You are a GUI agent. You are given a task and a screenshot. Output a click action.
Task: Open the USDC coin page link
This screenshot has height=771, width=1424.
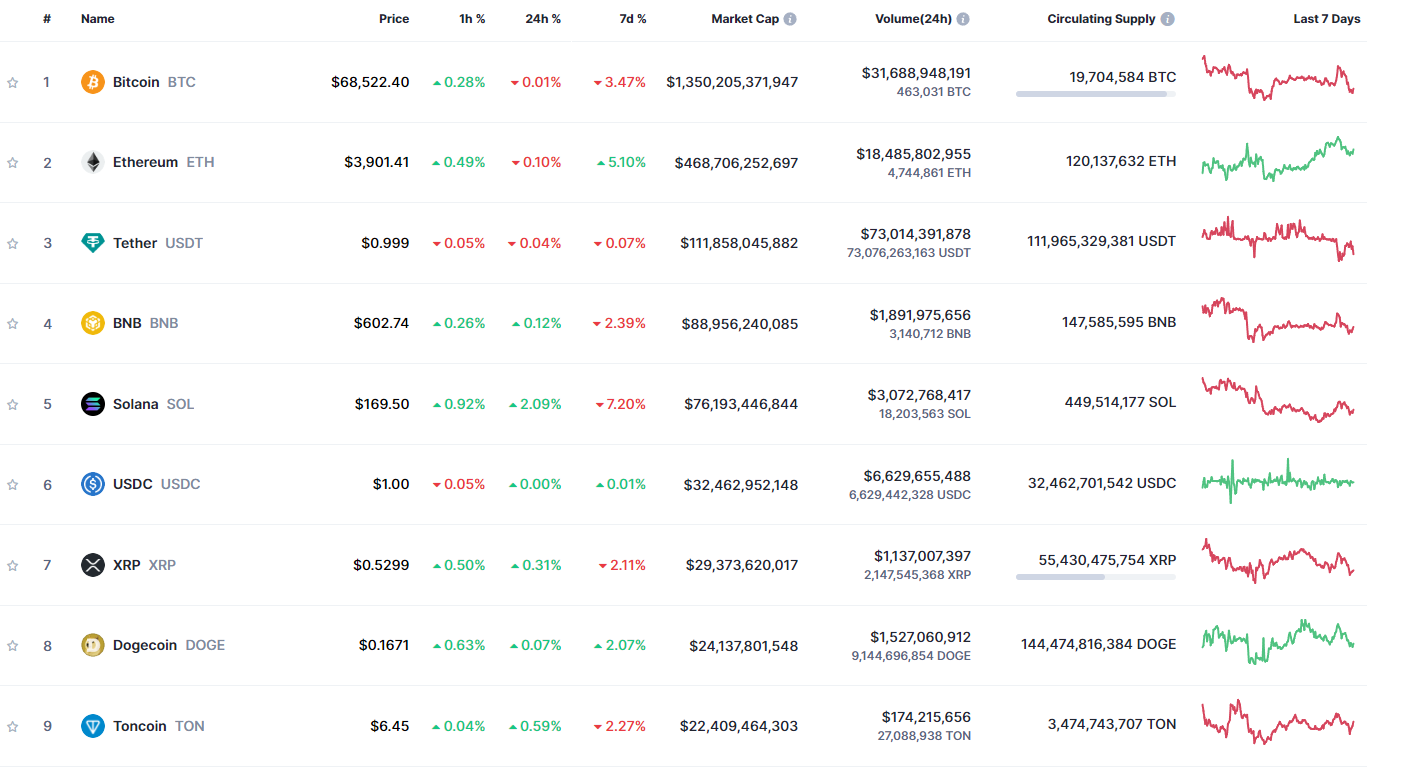tap(133, 484)
